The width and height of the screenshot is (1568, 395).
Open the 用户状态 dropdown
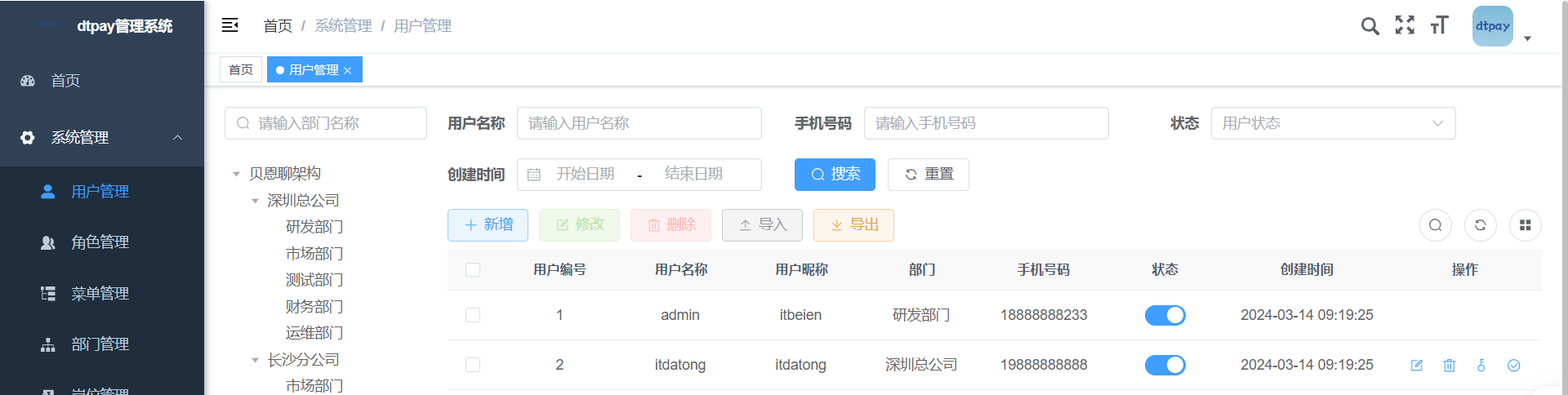pyautogui.click(x=1334, y=123)
